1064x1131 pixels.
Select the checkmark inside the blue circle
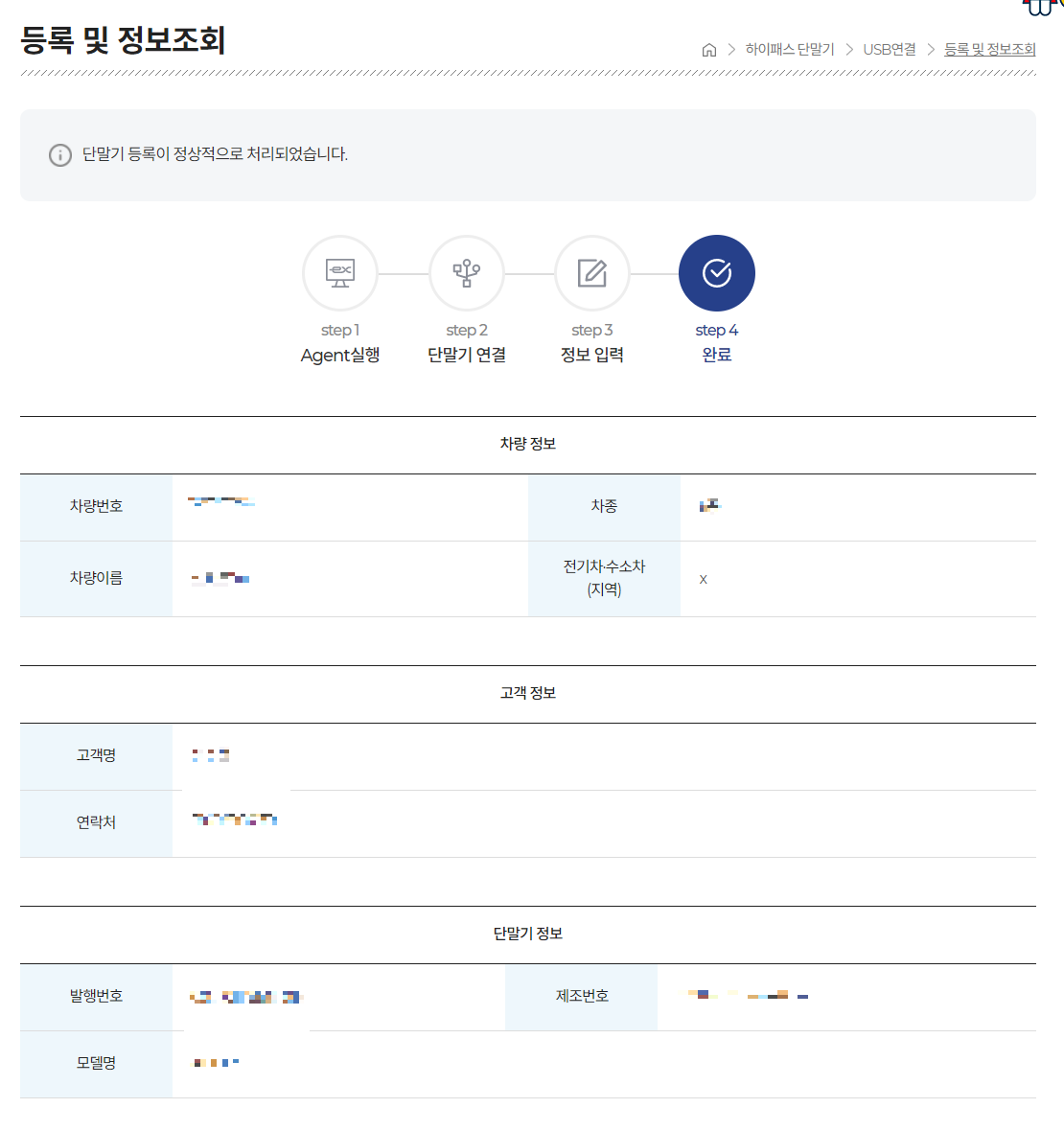click(x=716, y=272)
